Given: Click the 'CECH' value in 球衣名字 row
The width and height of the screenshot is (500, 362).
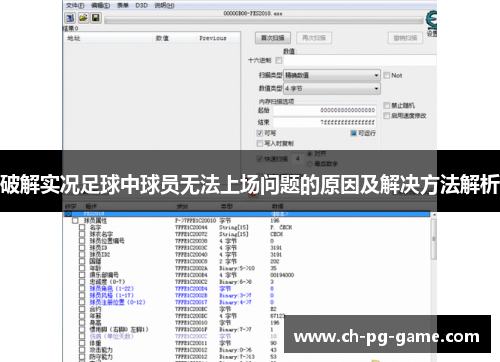Looking at the screenshot, I should (276, 234).
